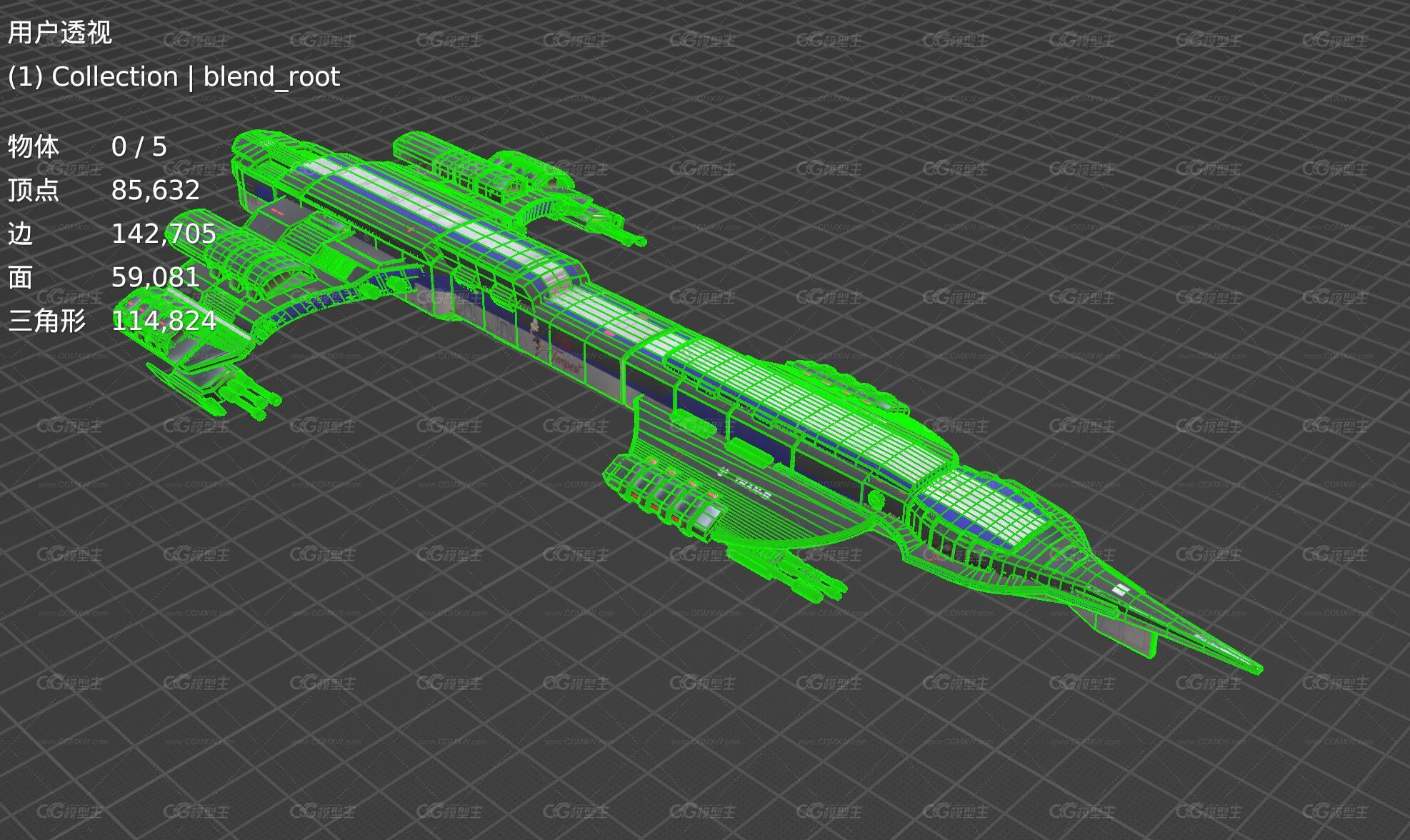Click the vertex count '85,632'
Screen dimensions: 1410x840
pyautogui.click(x=156, y=190)
